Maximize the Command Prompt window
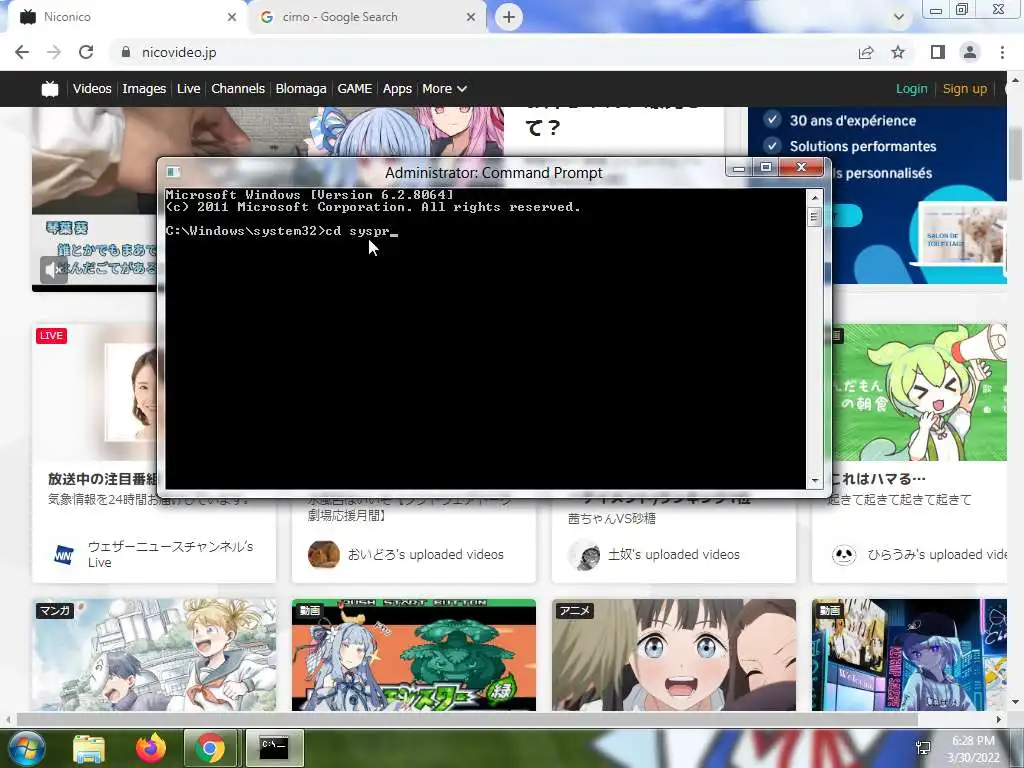1024x768 pixels. 765,168
